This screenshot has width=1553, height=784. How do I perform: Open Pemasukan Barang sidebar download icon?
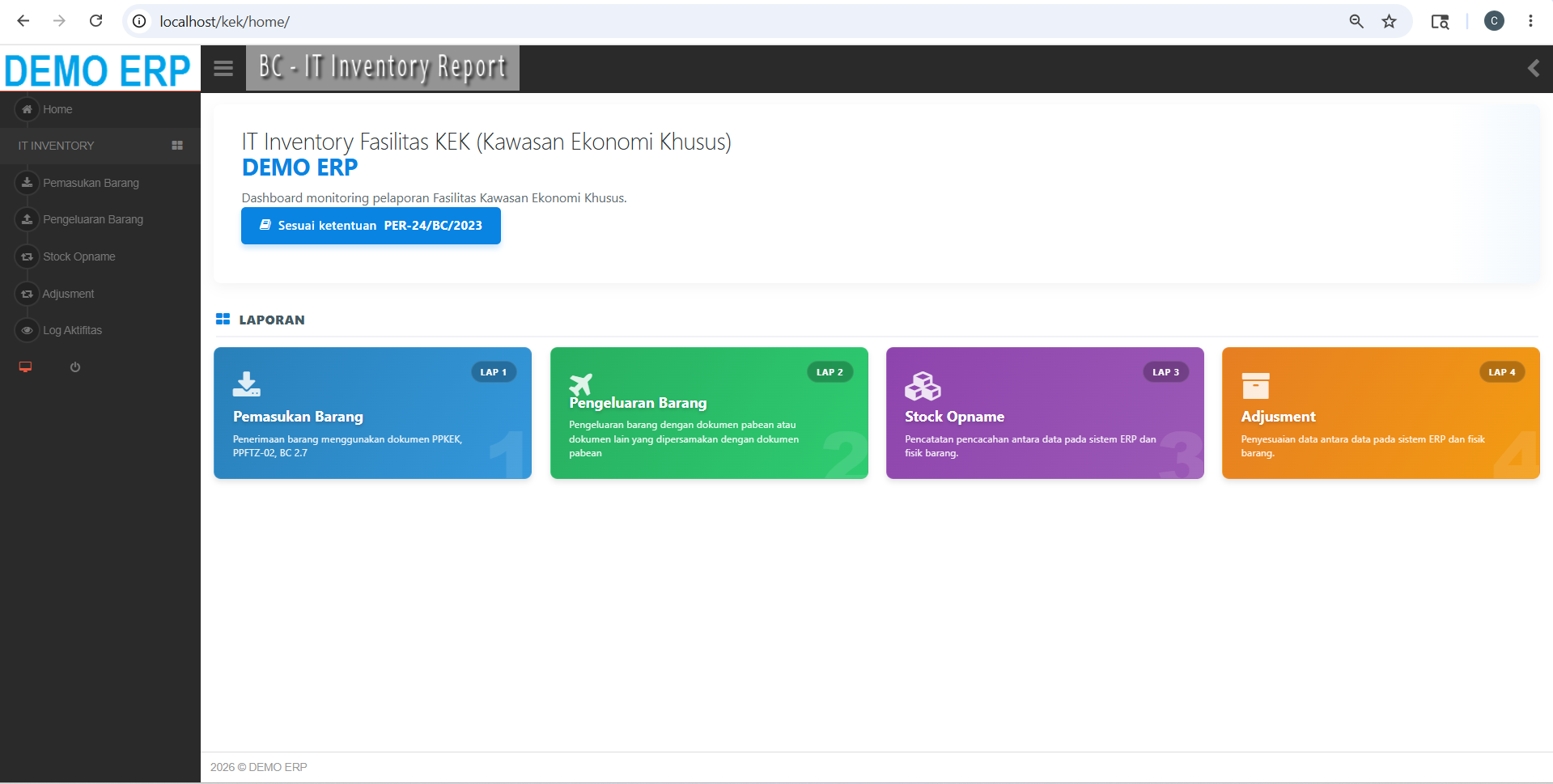(x=27, y=183)
